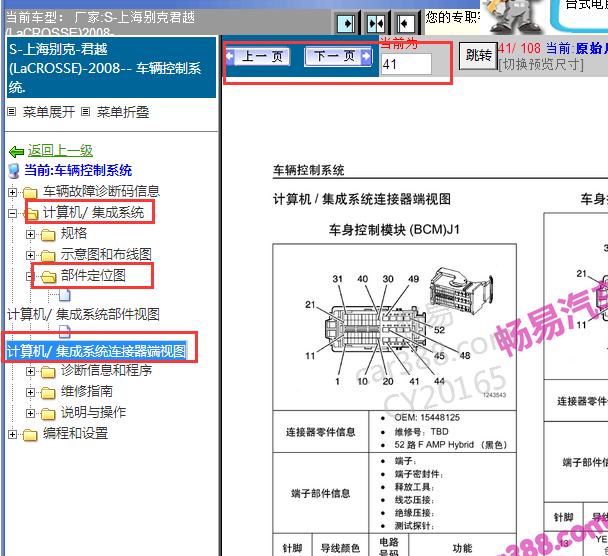Click the center-split panel arrows icon

(376, 23)
